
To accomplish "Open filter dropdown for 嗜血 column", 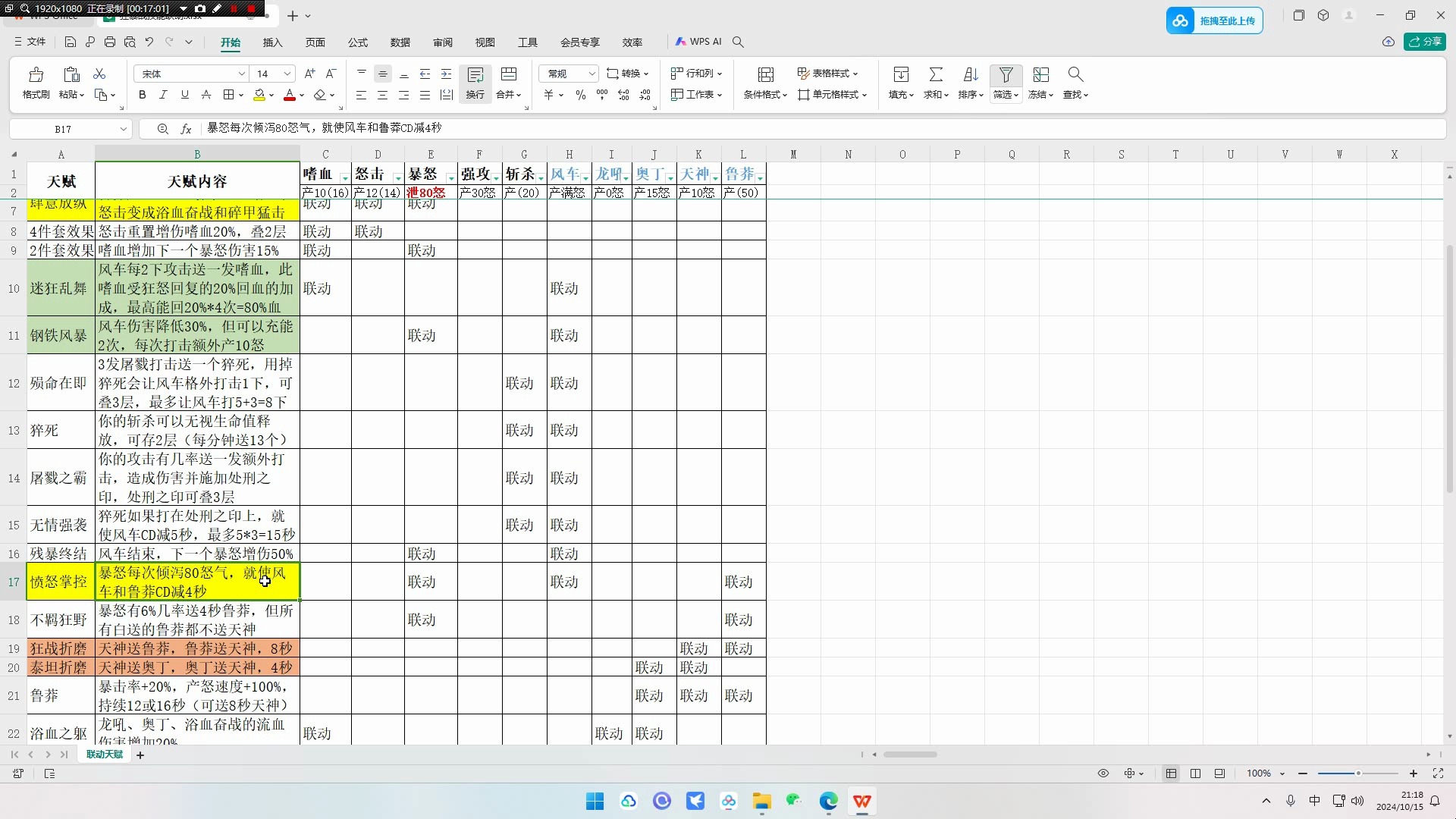I will pos(345,177).
